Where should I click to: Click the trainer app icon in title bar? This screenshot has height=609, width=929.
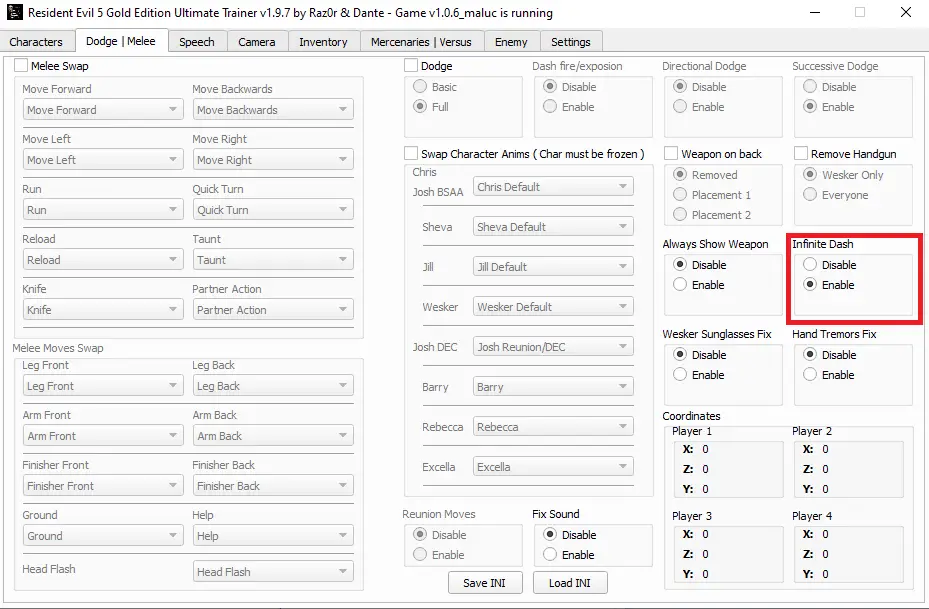(14, 12)
